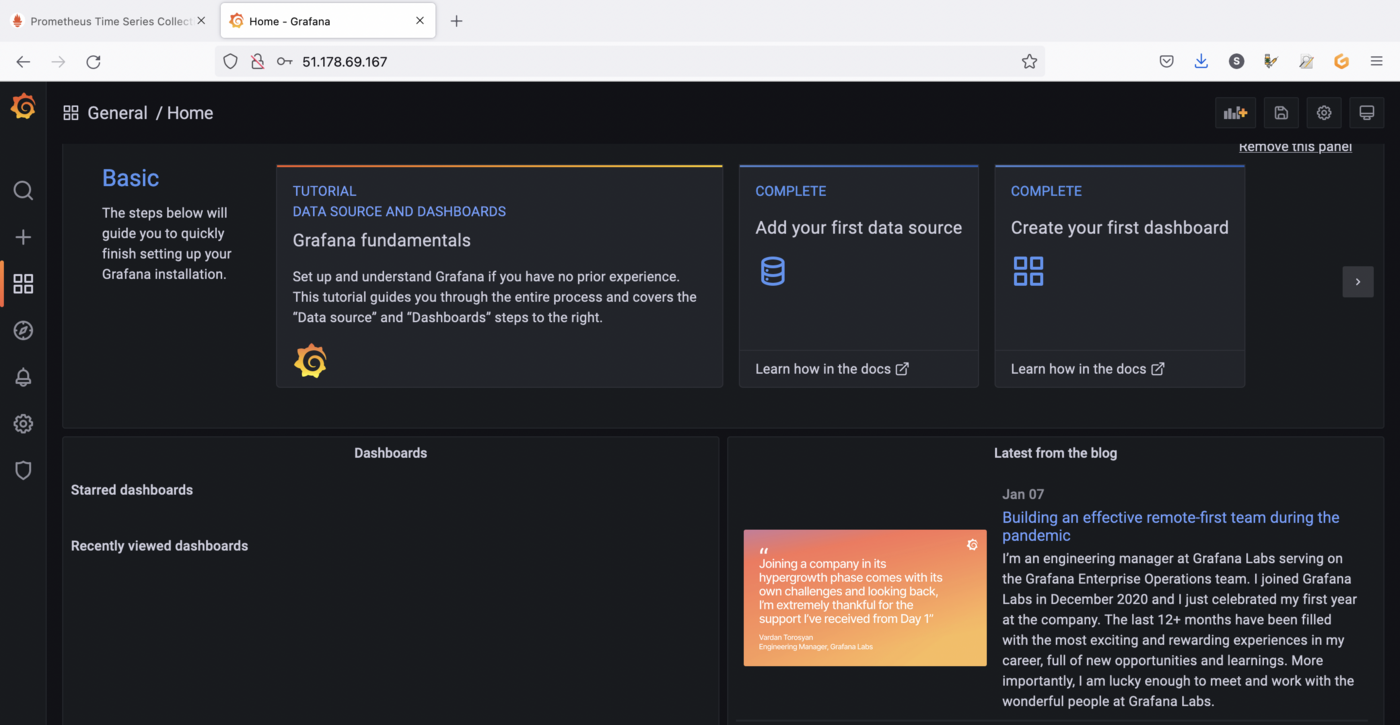Click the Grafana logo in top left

tap(23, 106)
